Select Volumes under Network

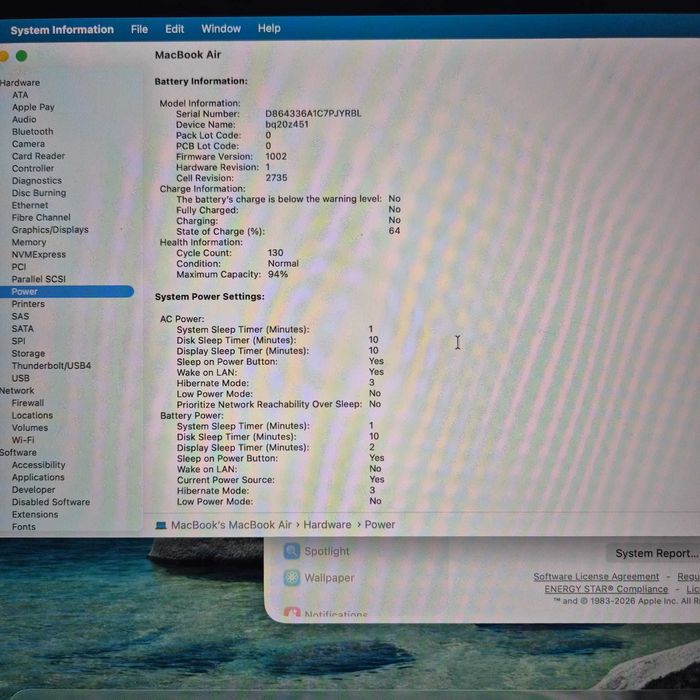click(30, 428)
